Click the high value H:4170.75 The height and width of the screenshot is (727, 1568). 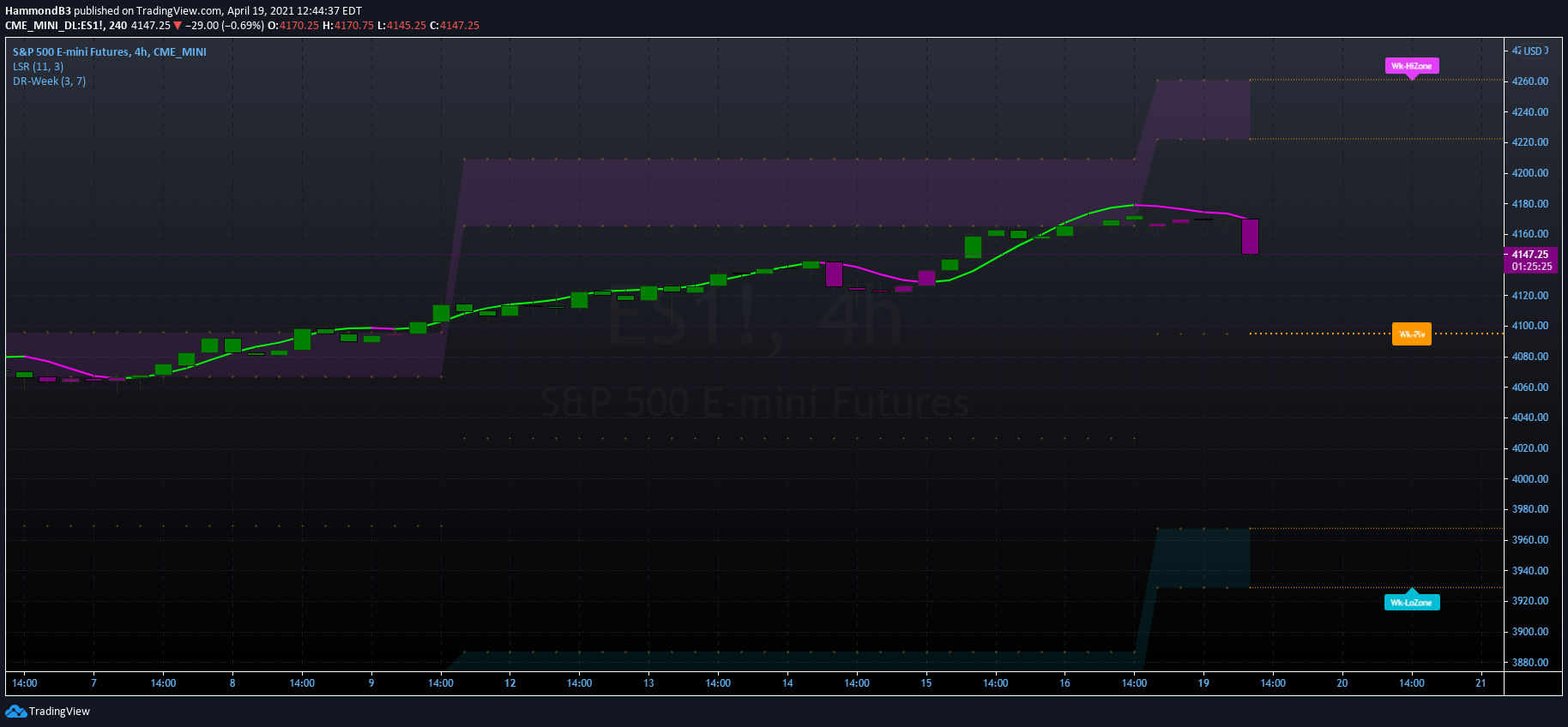pyautogui.click(x=348, y=26)
